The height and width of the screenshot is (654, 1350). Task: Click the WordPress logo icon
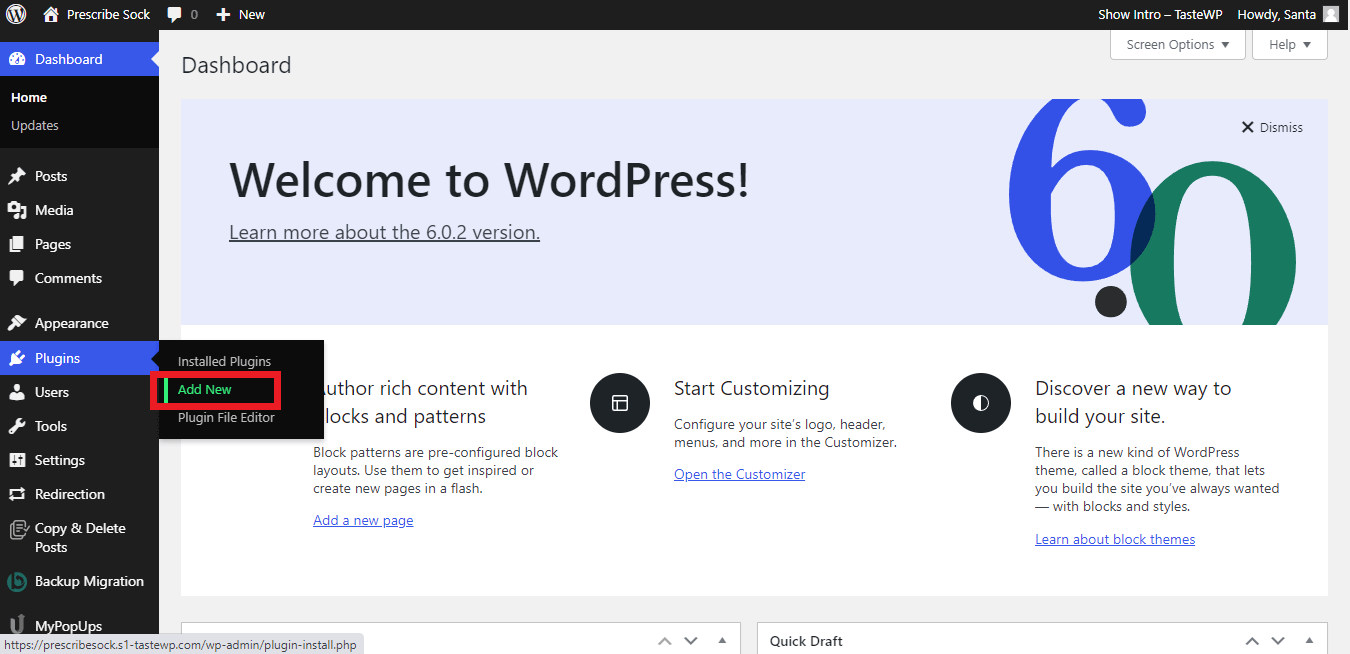pos(16,14)
